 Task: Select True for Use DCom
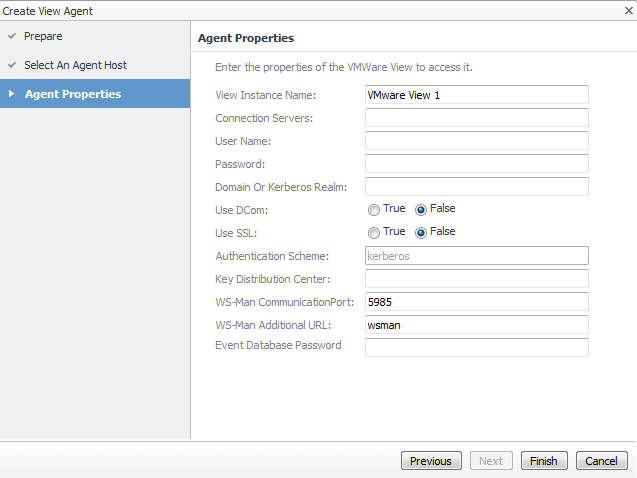(x=374, y=209)
